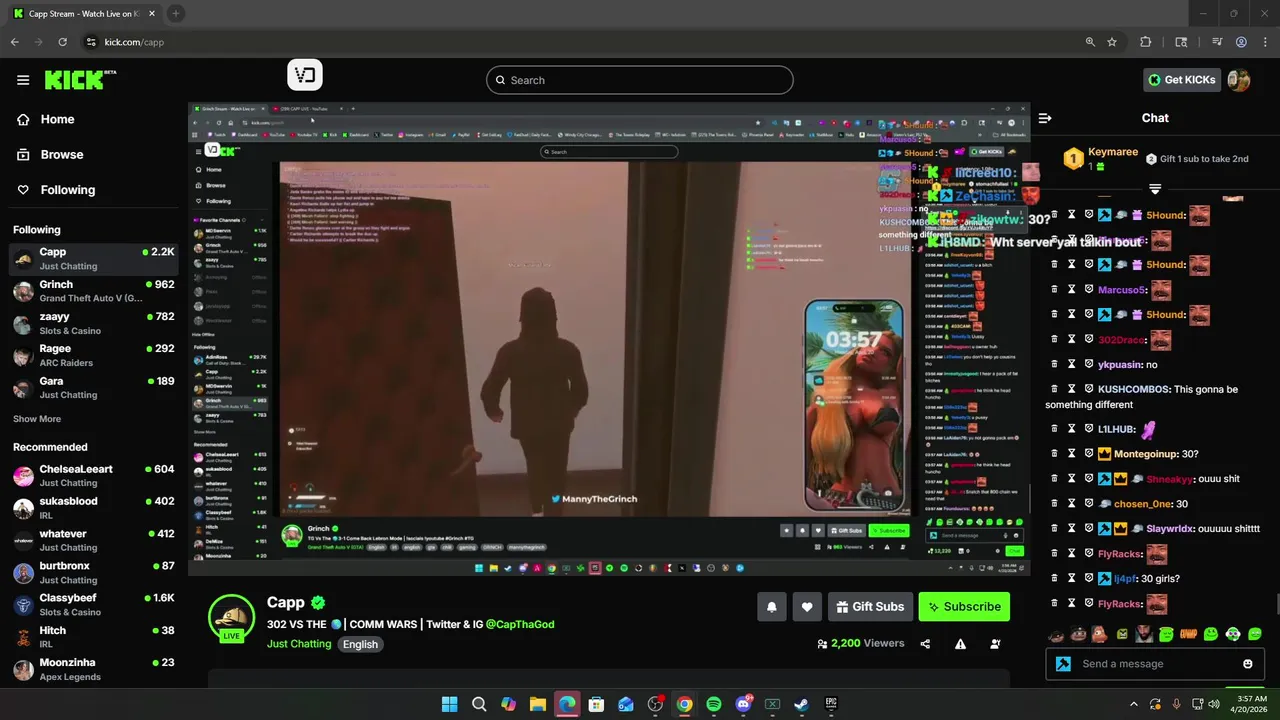Open the zaayy Slots & Casino channel
This screenshot has height=720, width=1280.
(93, 323)
